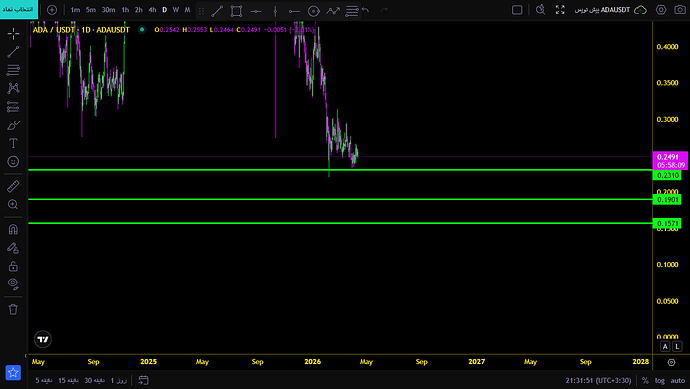Toggle stay in drawing mode
Image resolution: width=690 pixels, height=389 pixels.
[13, 248]
